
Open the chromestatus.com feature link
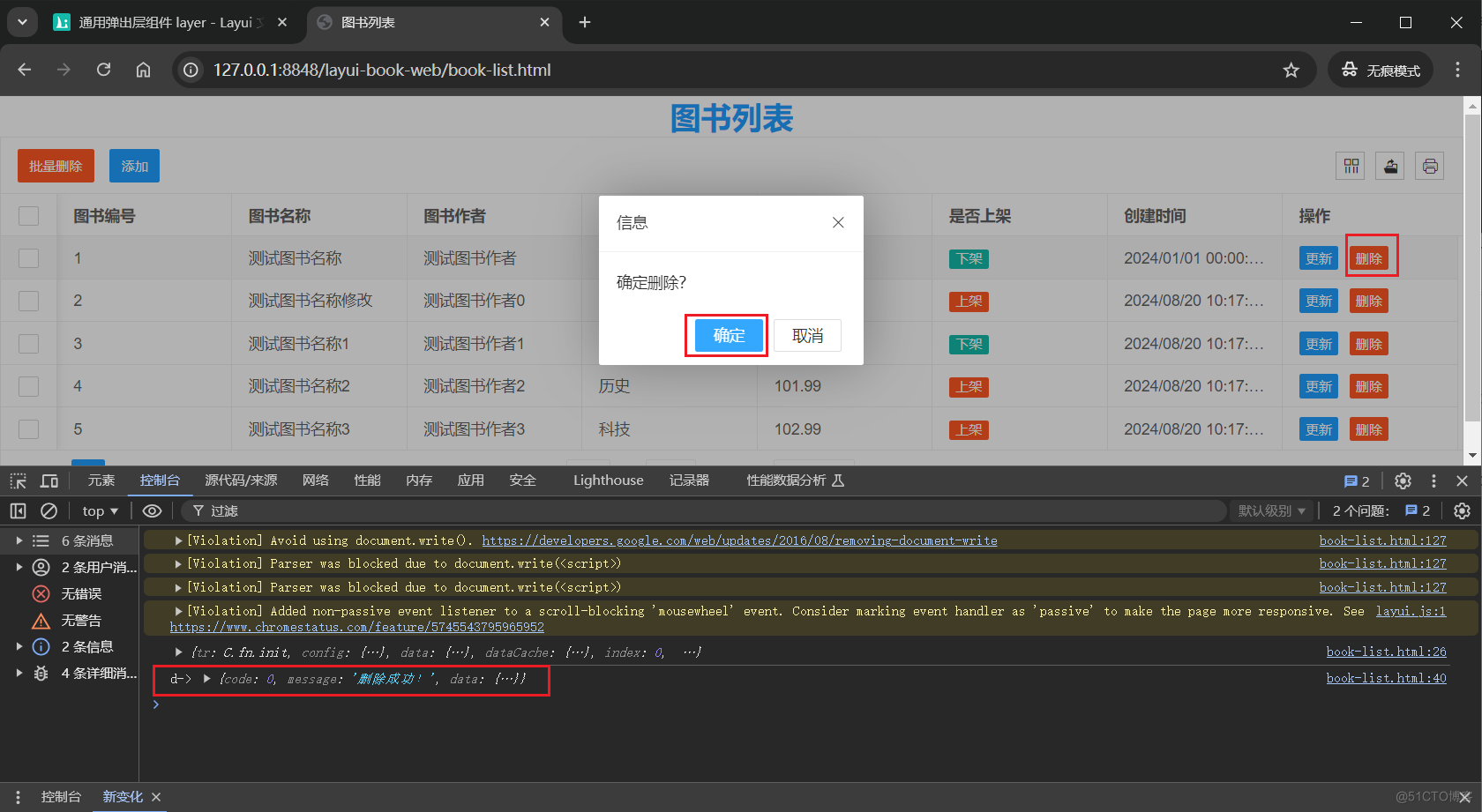[357, 627]
